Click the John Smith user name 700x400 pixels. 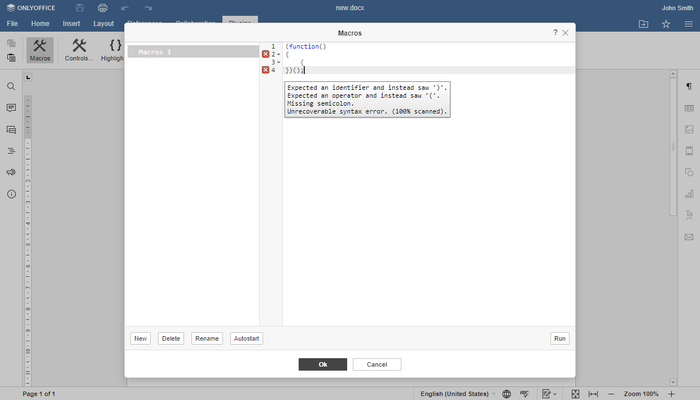(677, 8)
